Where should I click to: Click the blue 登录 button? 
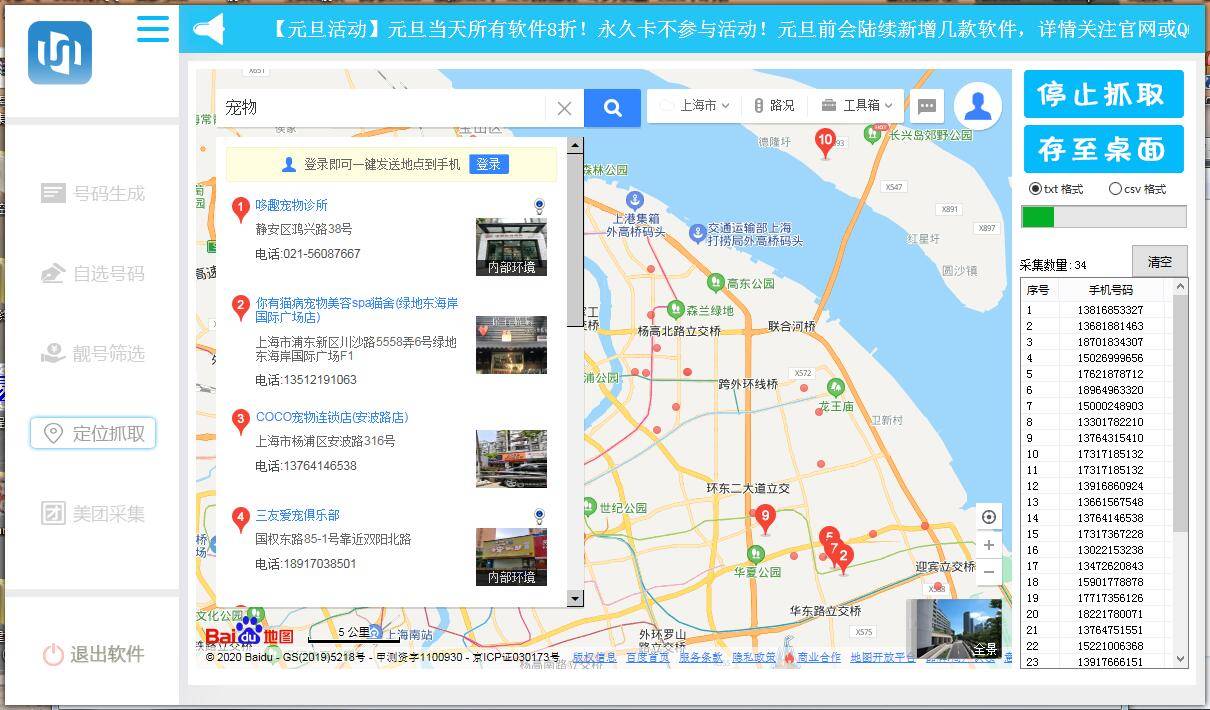[x=488, y=164]
